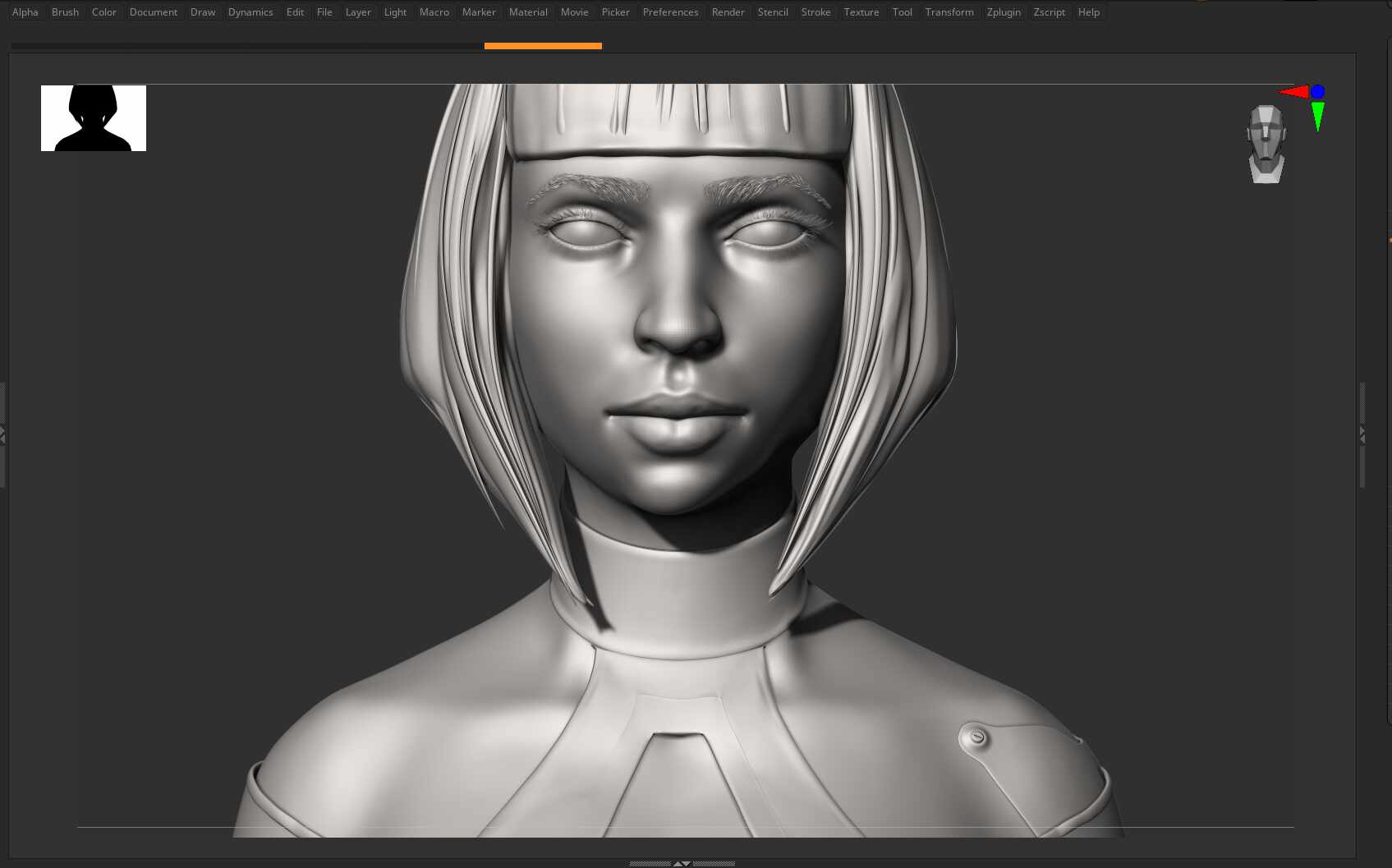Open the Render menu
The width and height of the screenshot is (1392, 868).
[x=728, y=12]
